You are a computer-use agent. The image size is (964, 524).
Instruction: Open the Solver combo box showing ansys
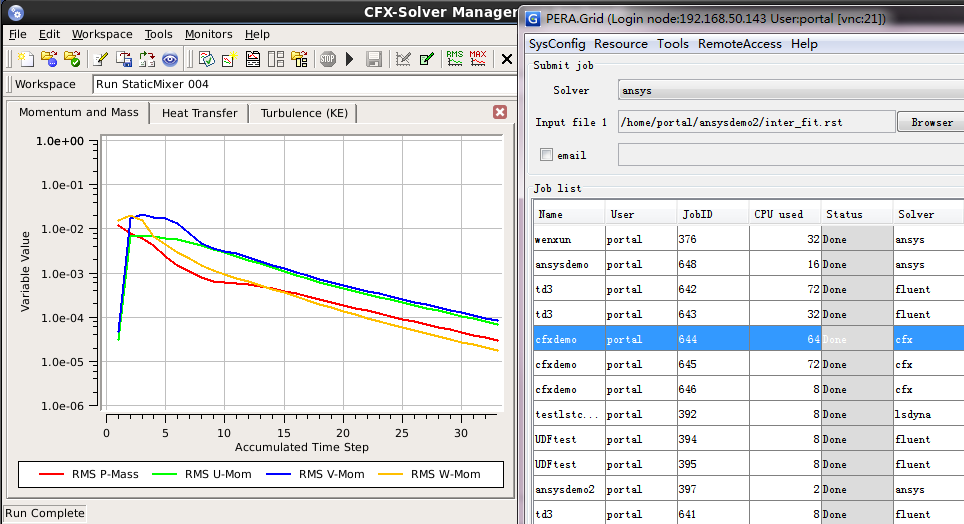point(791,90)
